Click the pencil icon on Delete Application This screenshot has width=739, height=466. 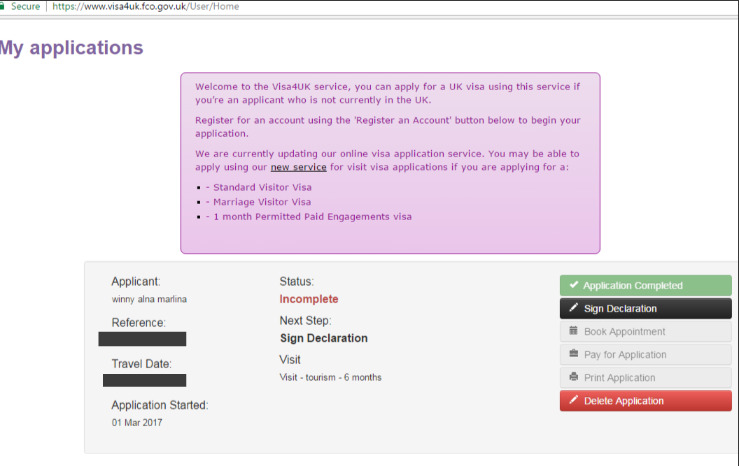pyautogui.click(x=573, y=401)
